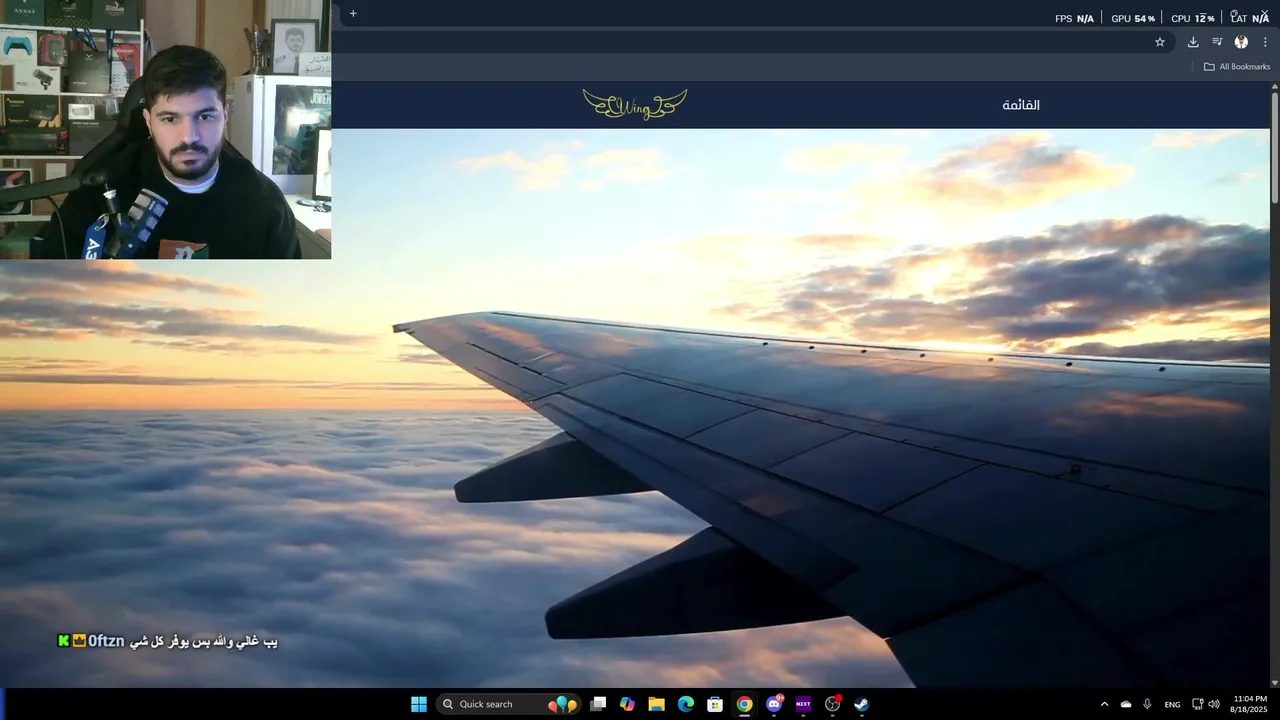Image resolution: width=1280 pixels, height=720 pixels.
Task: Open the volume speaker tray icon
Action: 1214,704
